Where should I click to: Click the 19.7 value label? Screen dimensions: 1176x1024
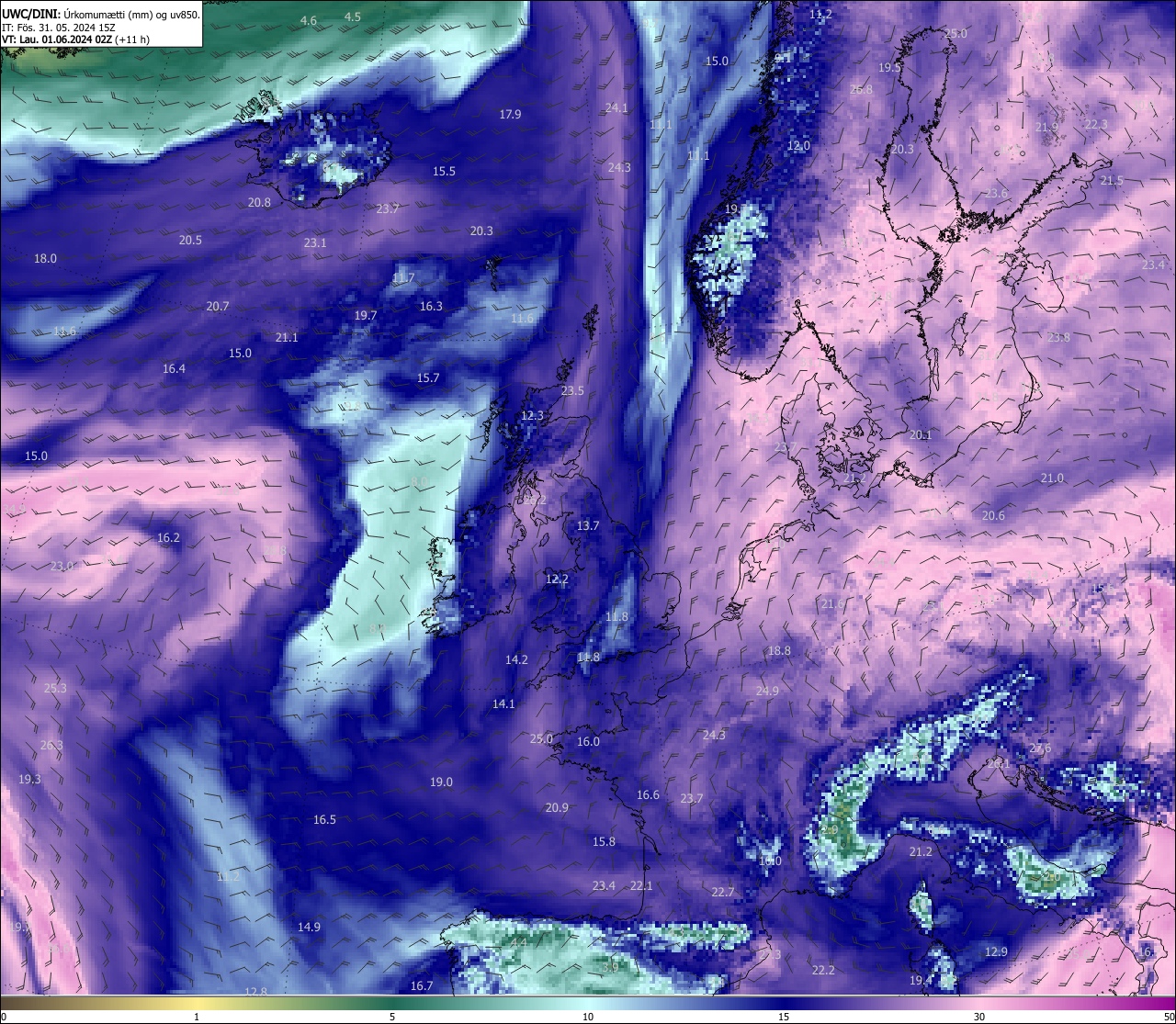coord(366,315)
